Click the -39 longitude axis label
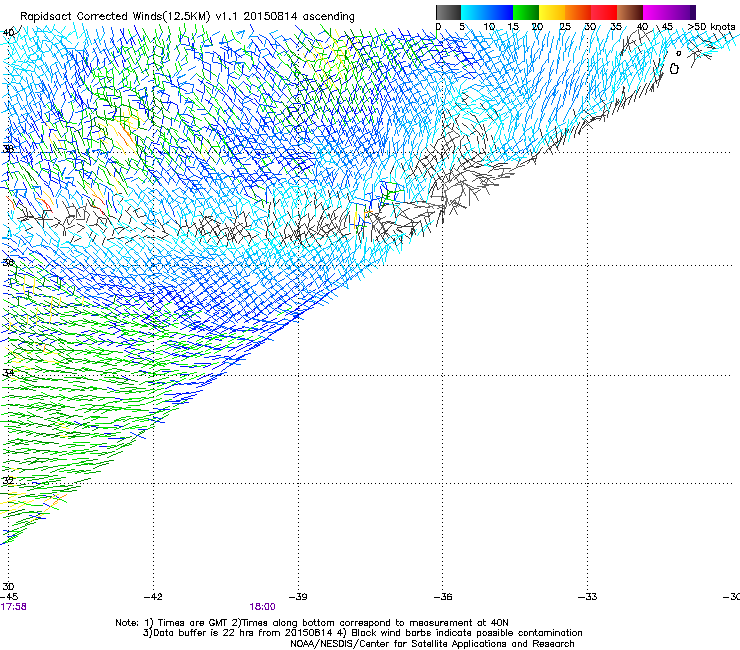The height and width of the screenshot is (650, 740). click(298, 597)
